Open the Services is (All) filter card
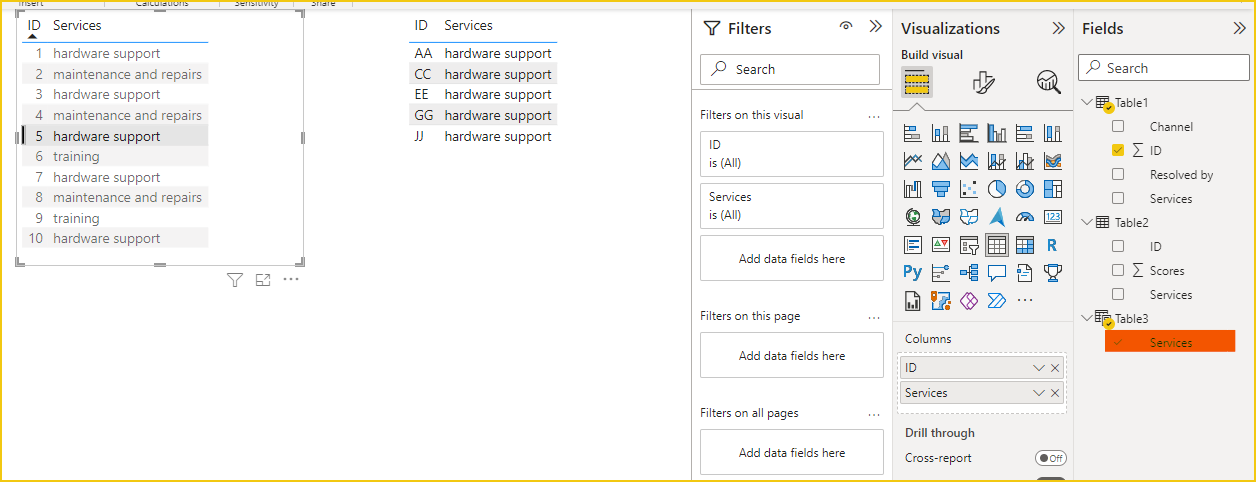 click(x=792, y=206)
